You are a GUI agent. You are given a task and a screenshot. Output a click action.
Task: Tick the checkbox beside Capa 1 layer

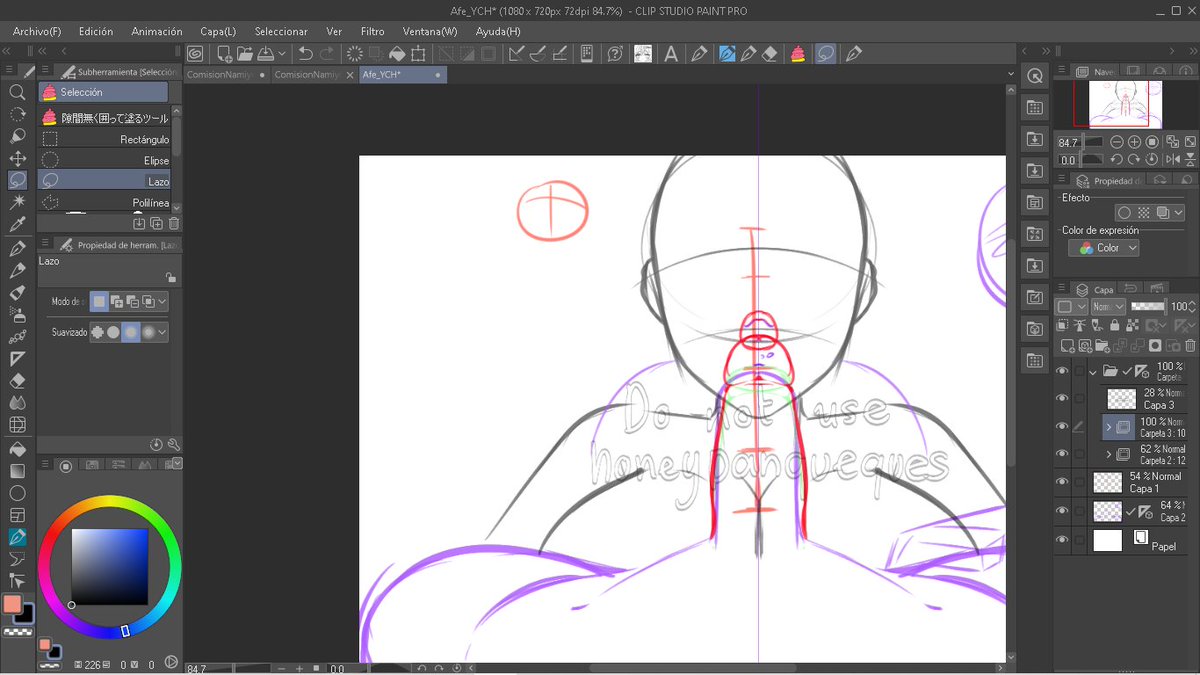coord(1079,482)
